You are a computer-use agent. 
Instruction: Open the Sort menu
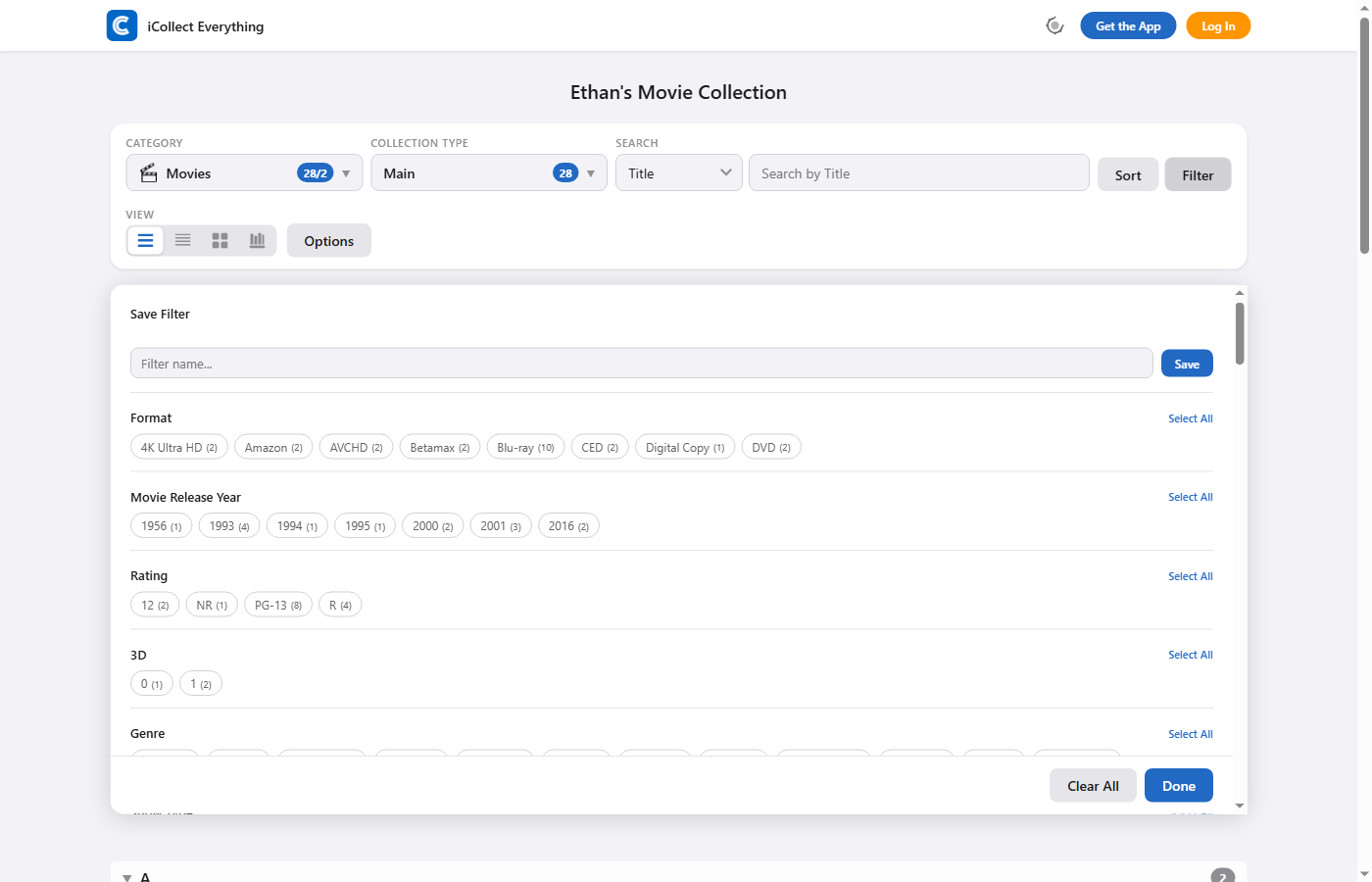click(x=1127, y=175)
